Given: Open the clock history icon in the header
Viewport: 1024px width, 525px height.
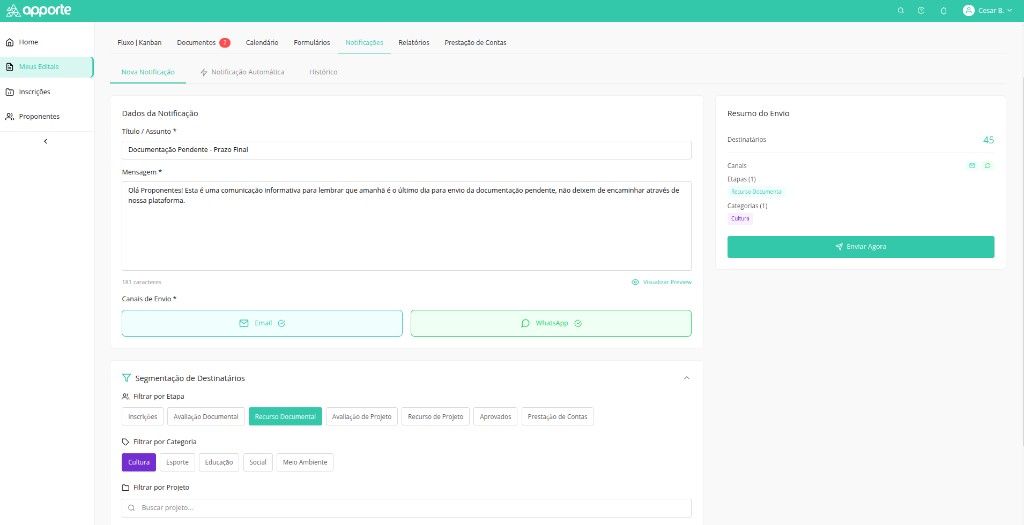Looking at the screenshot, I should [x=921, y=10].
